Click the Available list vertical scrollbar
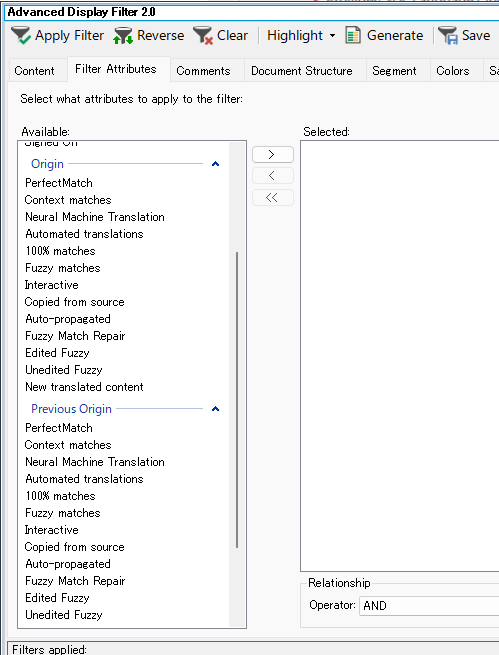The width and height of the screenshot is (499, 655). click(237, 399)
